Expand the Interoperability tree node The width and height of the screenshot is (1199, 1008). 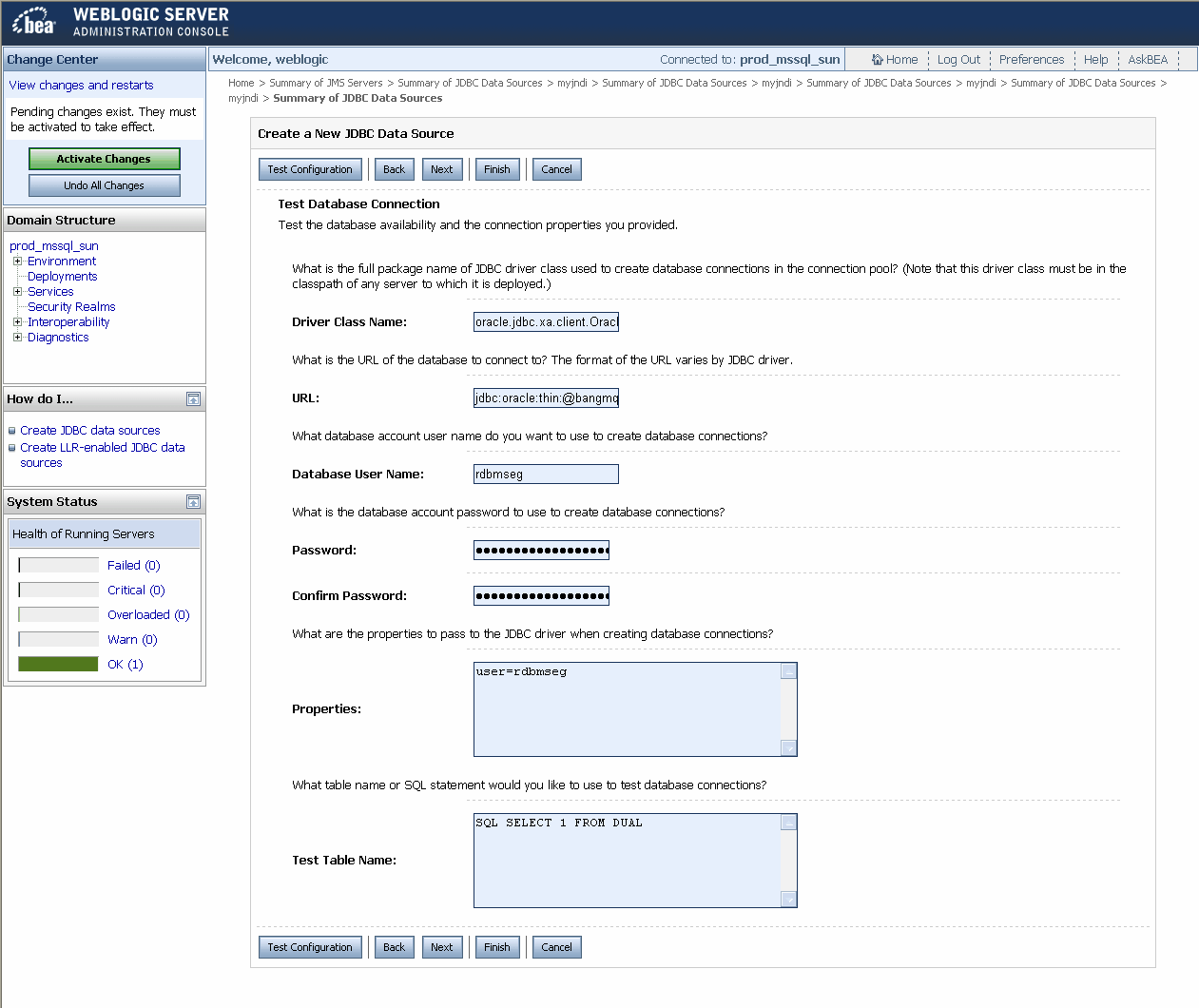pyautogui.click(x=17, y=321)
